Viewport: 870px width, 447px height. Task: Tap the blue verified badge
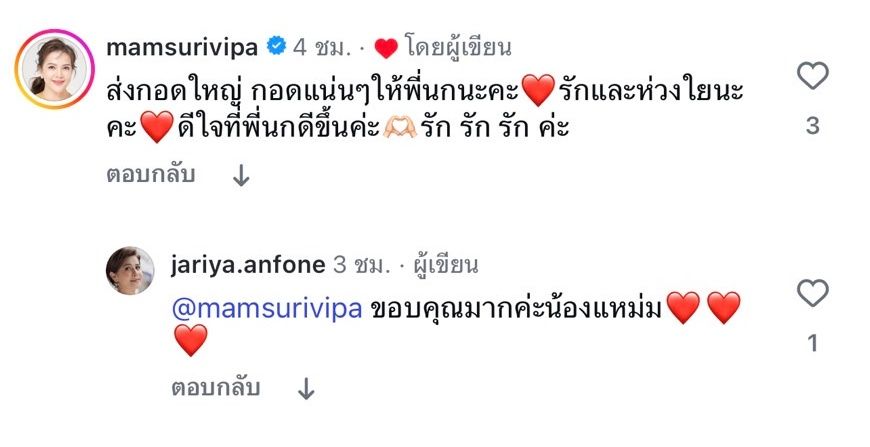pyautogui.click(x=276, y=46)
